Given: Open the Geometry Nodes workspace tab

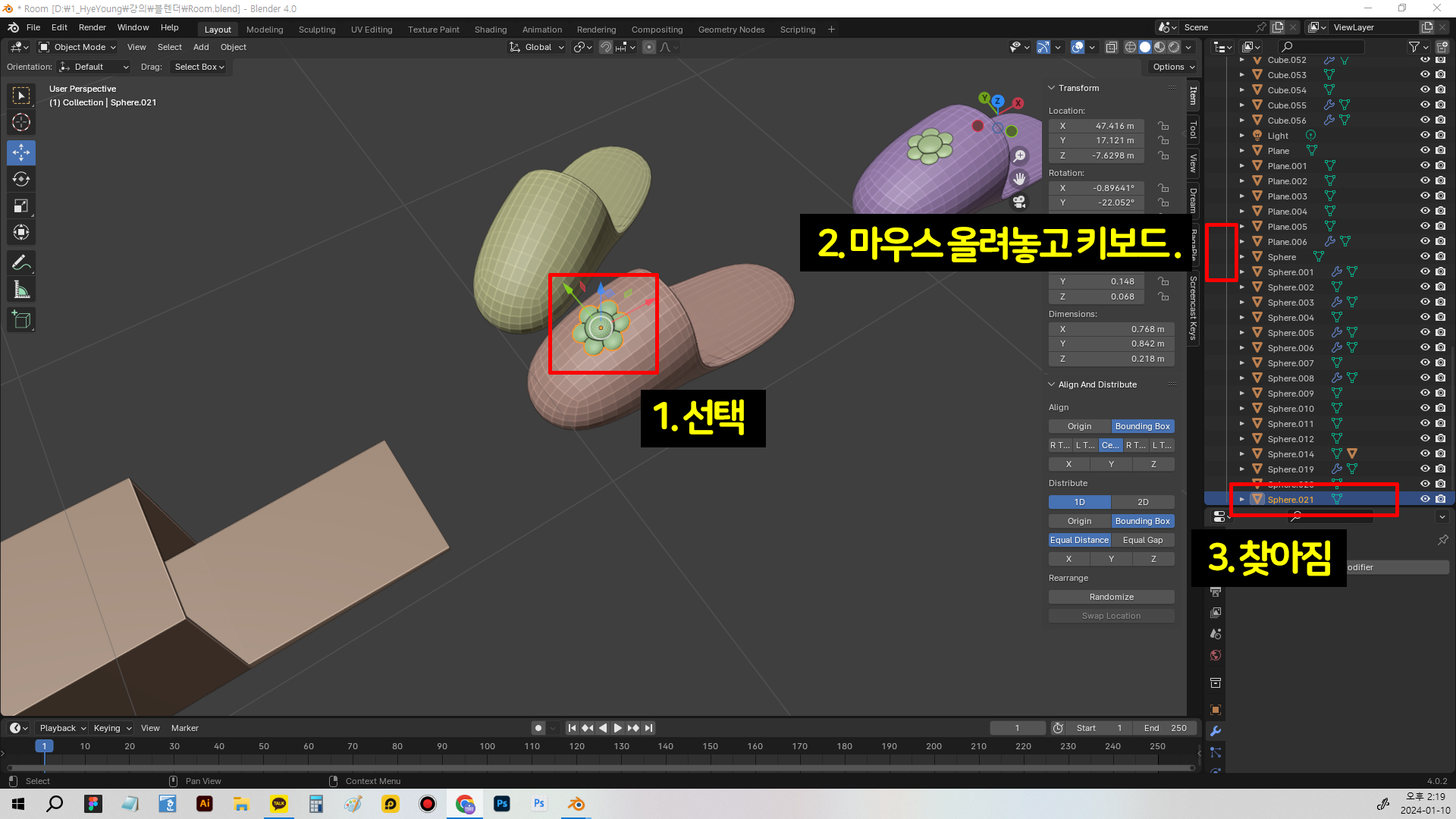Looking at the screenshot, I should (731, 30).
